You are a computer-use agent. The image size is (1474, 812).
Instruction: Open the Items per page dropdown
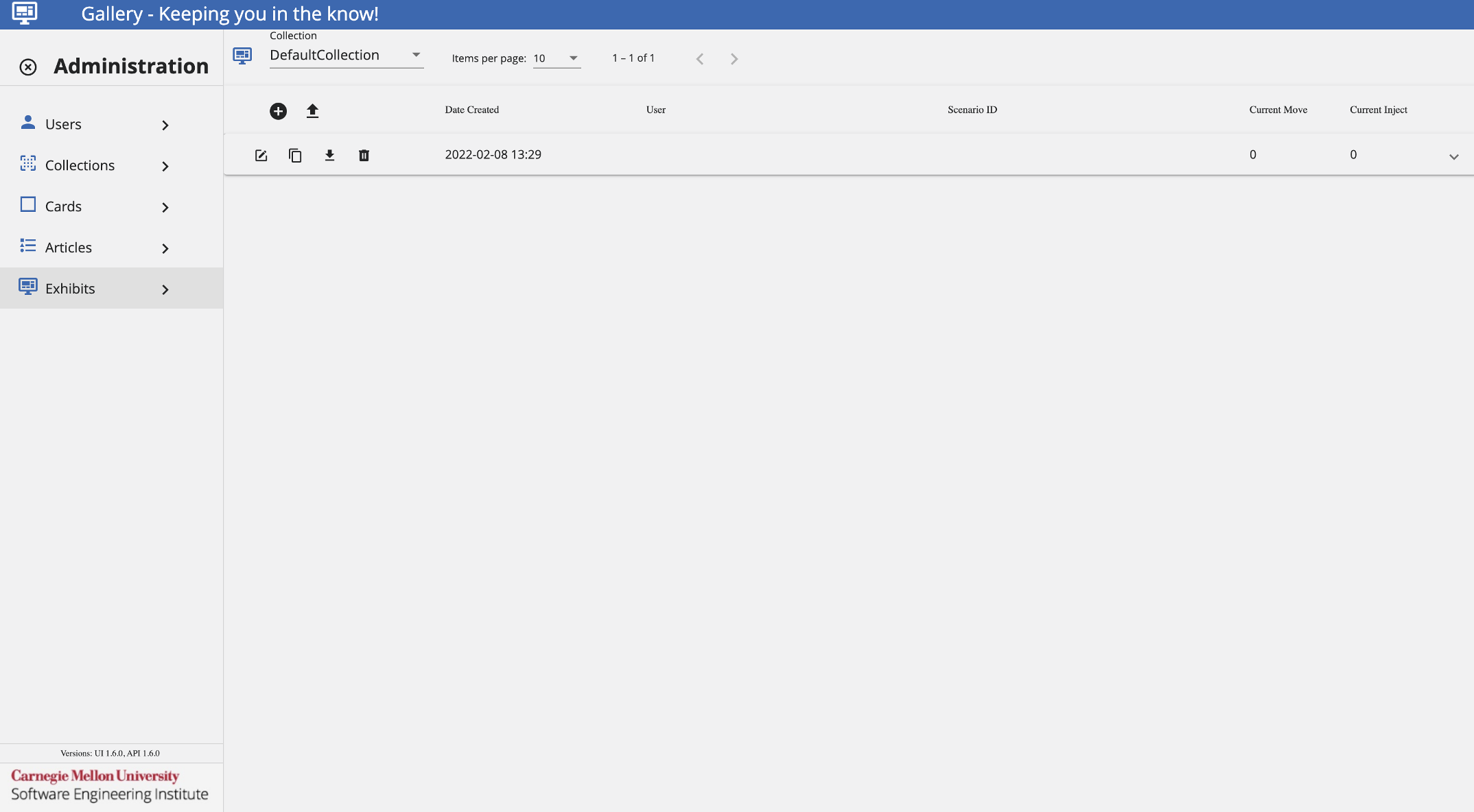pos(557,58)
